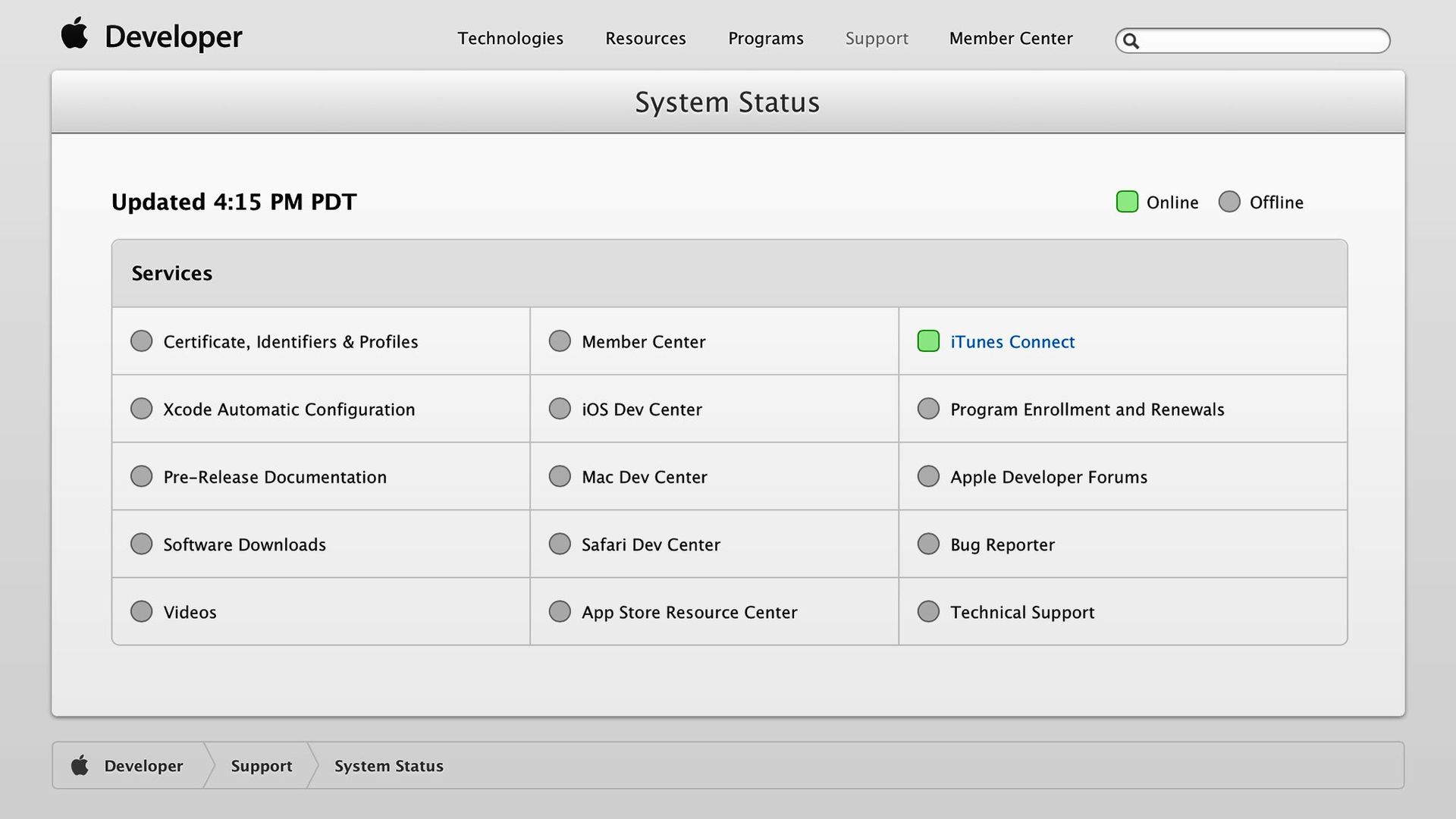Click the System Status breadcrumb item
This screenshot has width=1456, height=819.
389,765
